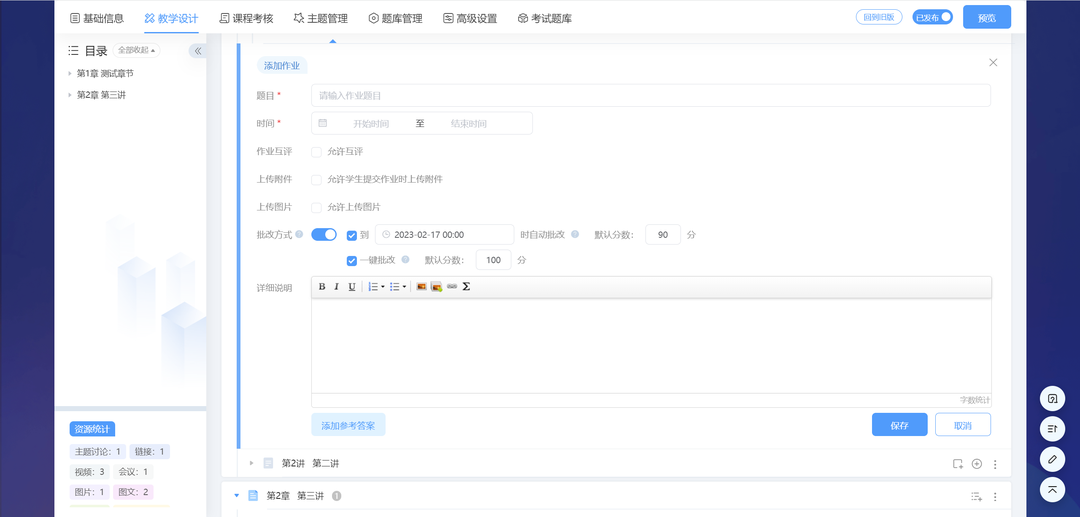Viewport: 1080px width, 517px height.
Task: Click the floating back-to-top button
Action: coord(1052,489)
